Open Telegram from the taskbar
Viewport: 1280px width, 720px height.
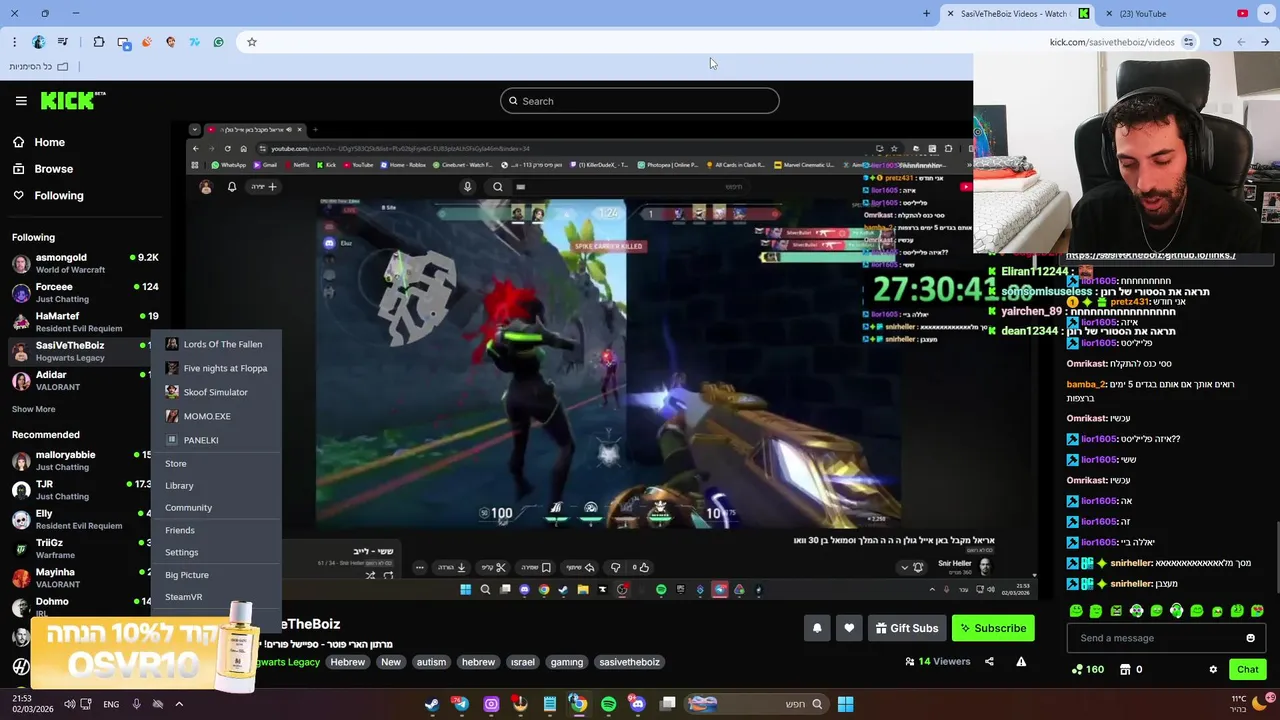point(461,704)
